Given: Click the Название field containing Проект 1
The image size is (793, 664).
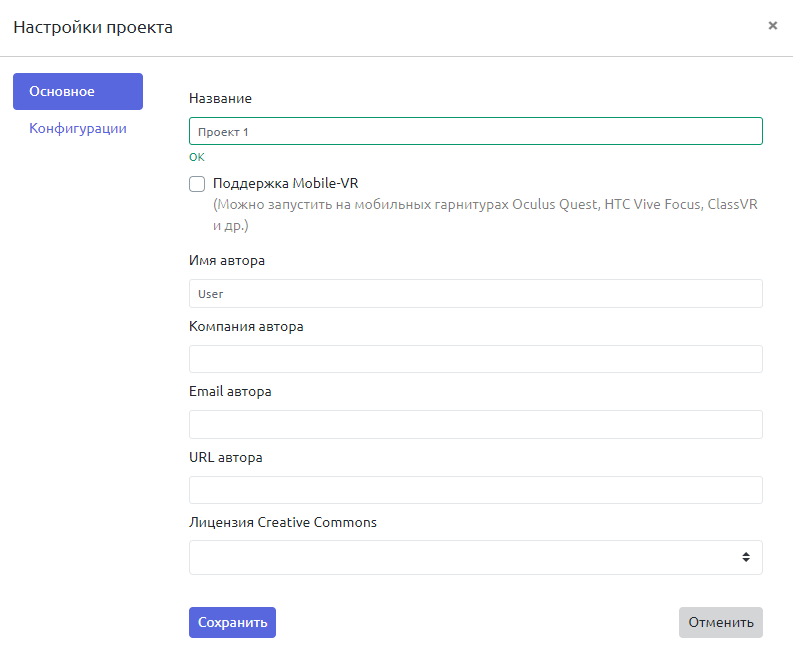Looking at the screenshot, I should (x=475, y=132).
